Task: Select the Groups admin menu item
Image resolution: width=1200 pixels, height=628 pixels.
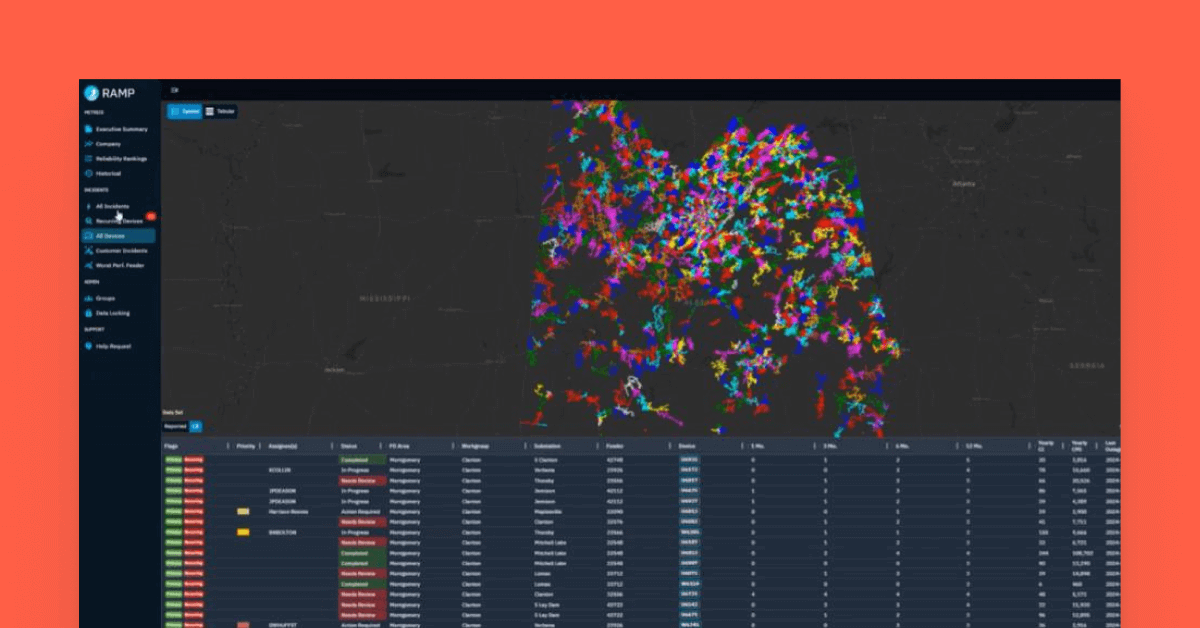Action: point(106,298)
